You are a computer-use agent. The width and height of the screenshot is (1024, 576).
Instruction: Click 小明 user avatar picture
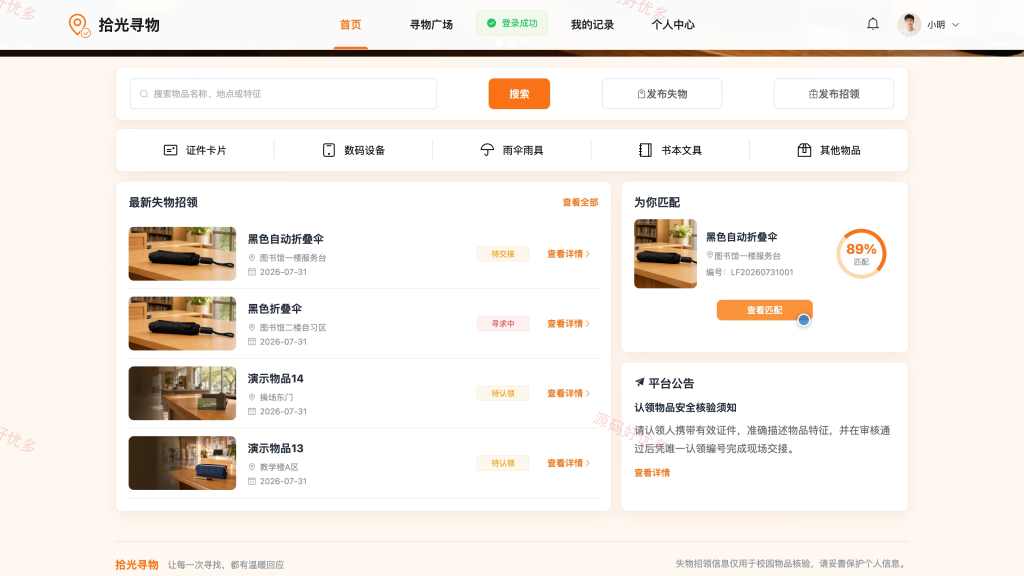point(909,25)
